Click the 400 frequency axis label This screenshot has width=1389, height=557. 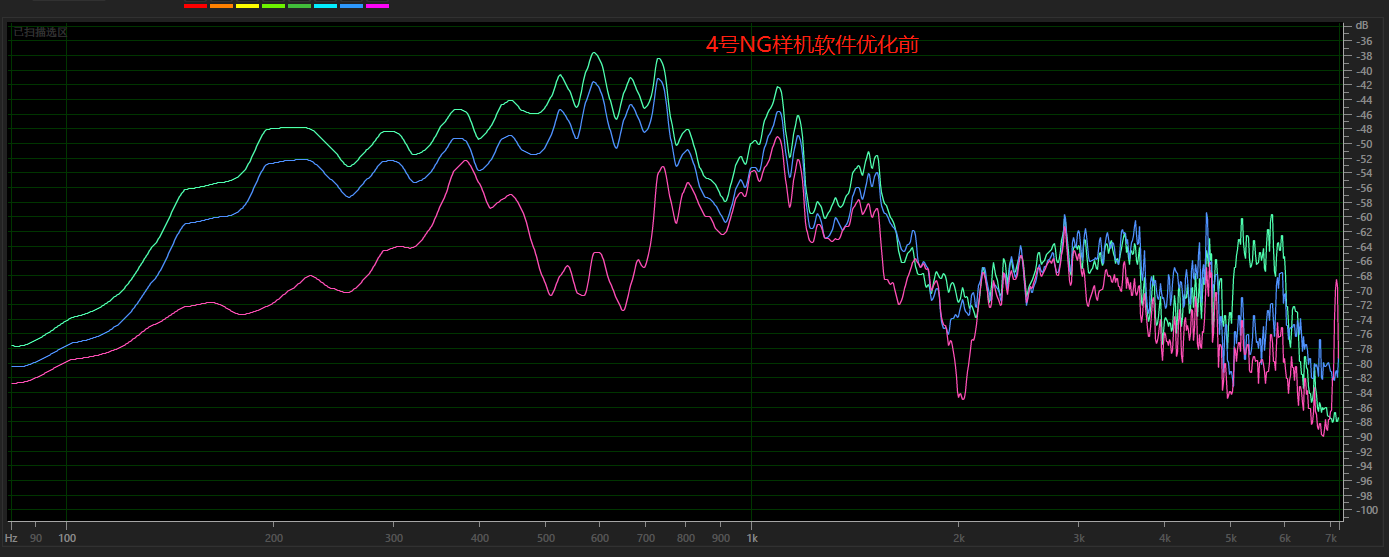[480, 538]
